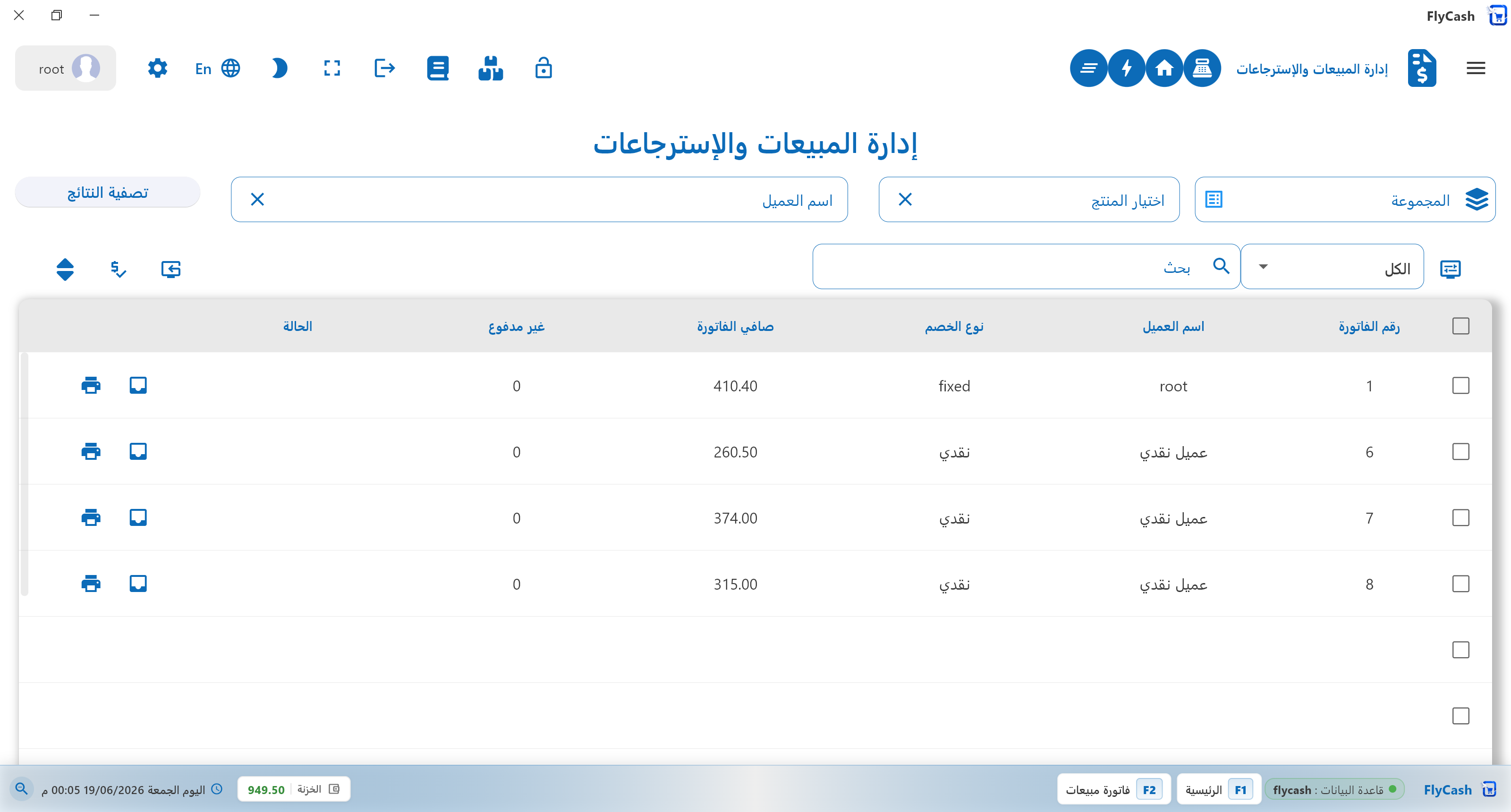Image resolution: width=1511 pixels, height=812 pixels.
Task: Open details icon for invoice 1
Action: [138, 386]
